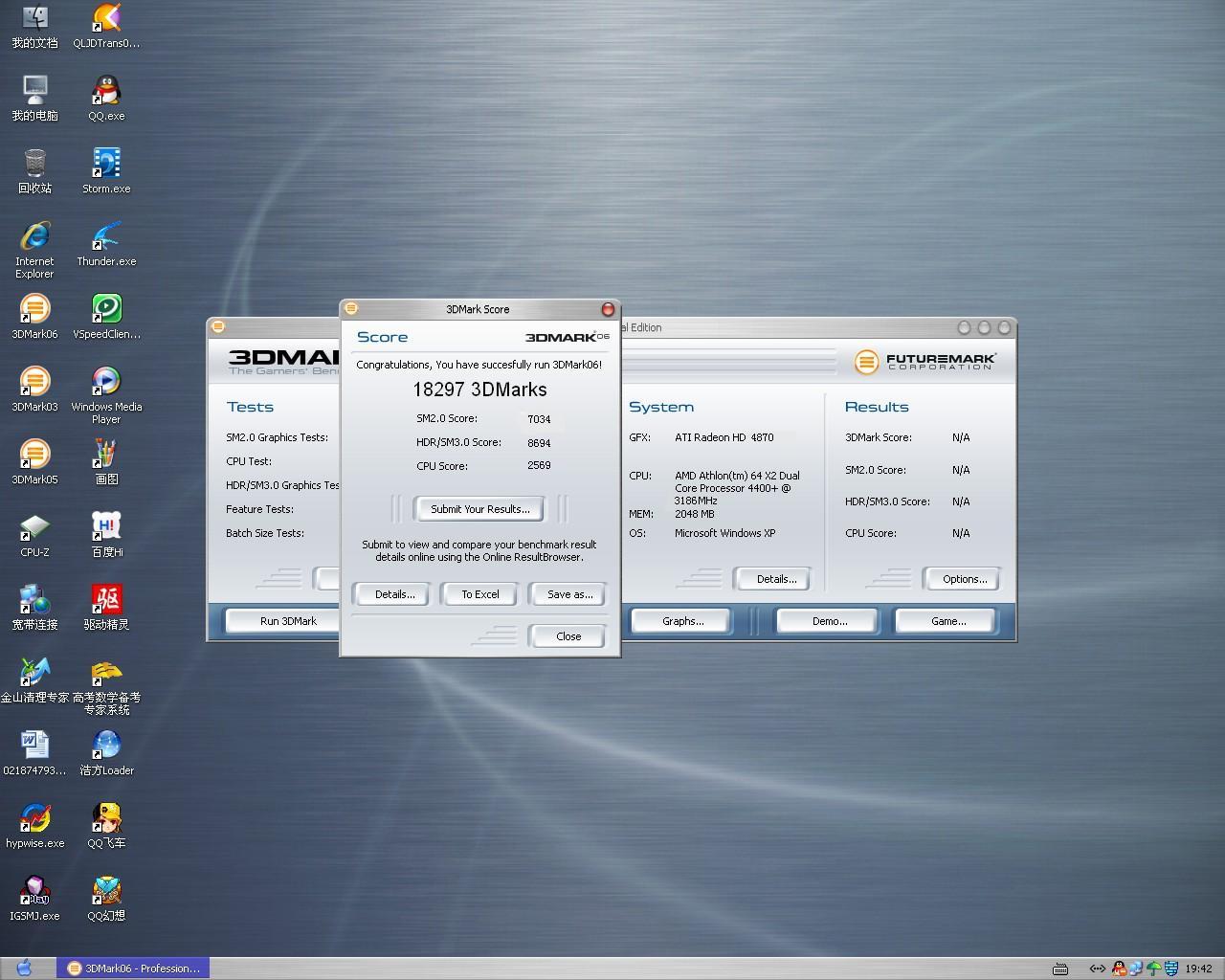Launch 3DMark03 desktop shortcut

(34, 390)
